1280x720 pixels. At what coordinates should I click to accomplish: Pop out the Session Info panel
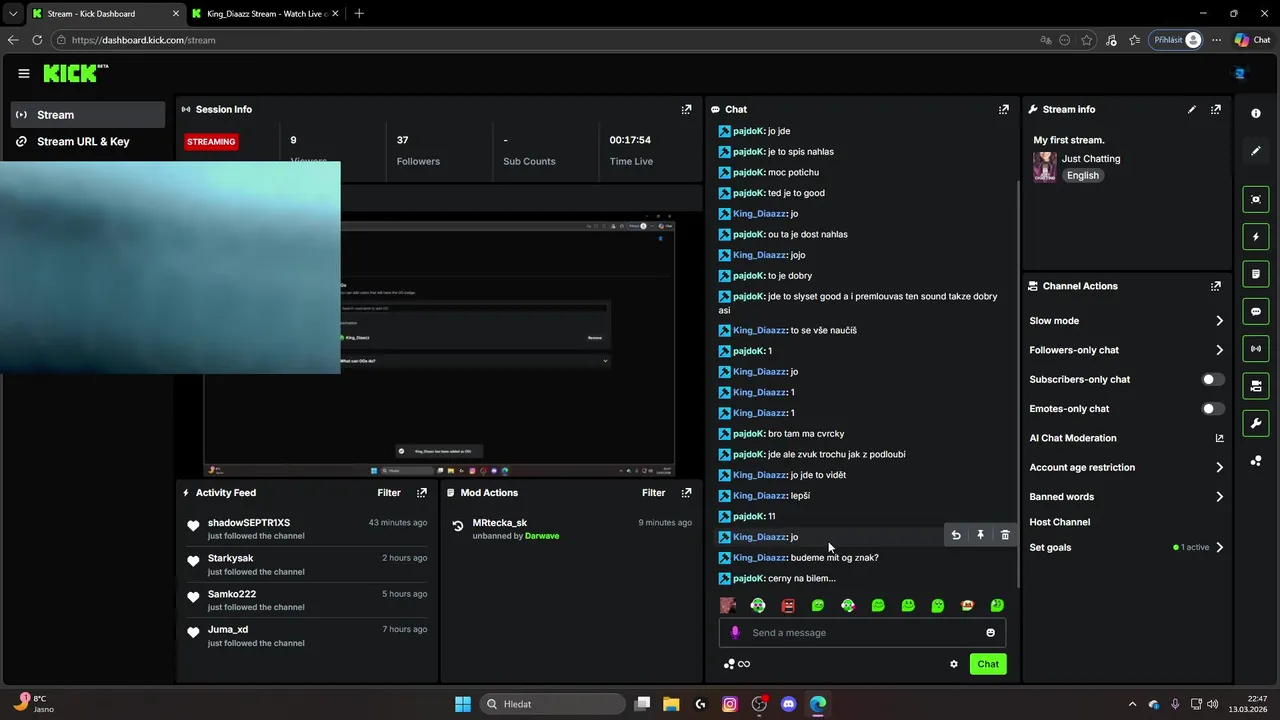[x=686, y=109]
